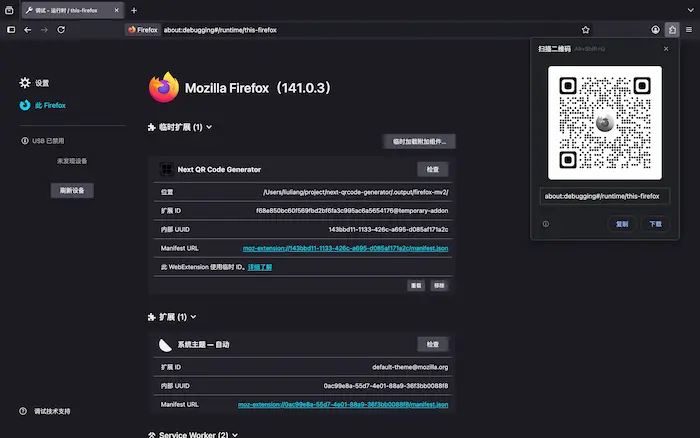Image resolution: width=700 pixels, height=438 pixels.
Task: Click the 刷新设备 button
Action: pos(72,191)
